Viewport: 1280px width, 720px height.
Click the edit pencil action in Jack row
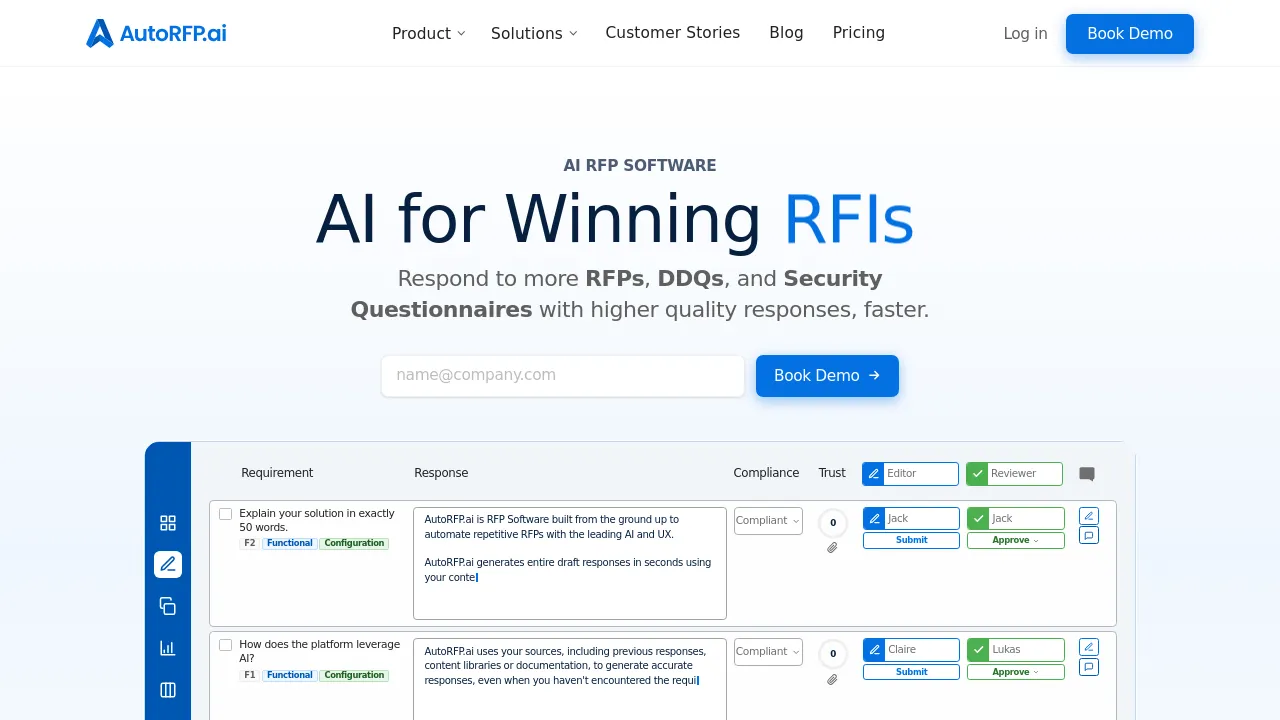click(x=1089, y=516)
